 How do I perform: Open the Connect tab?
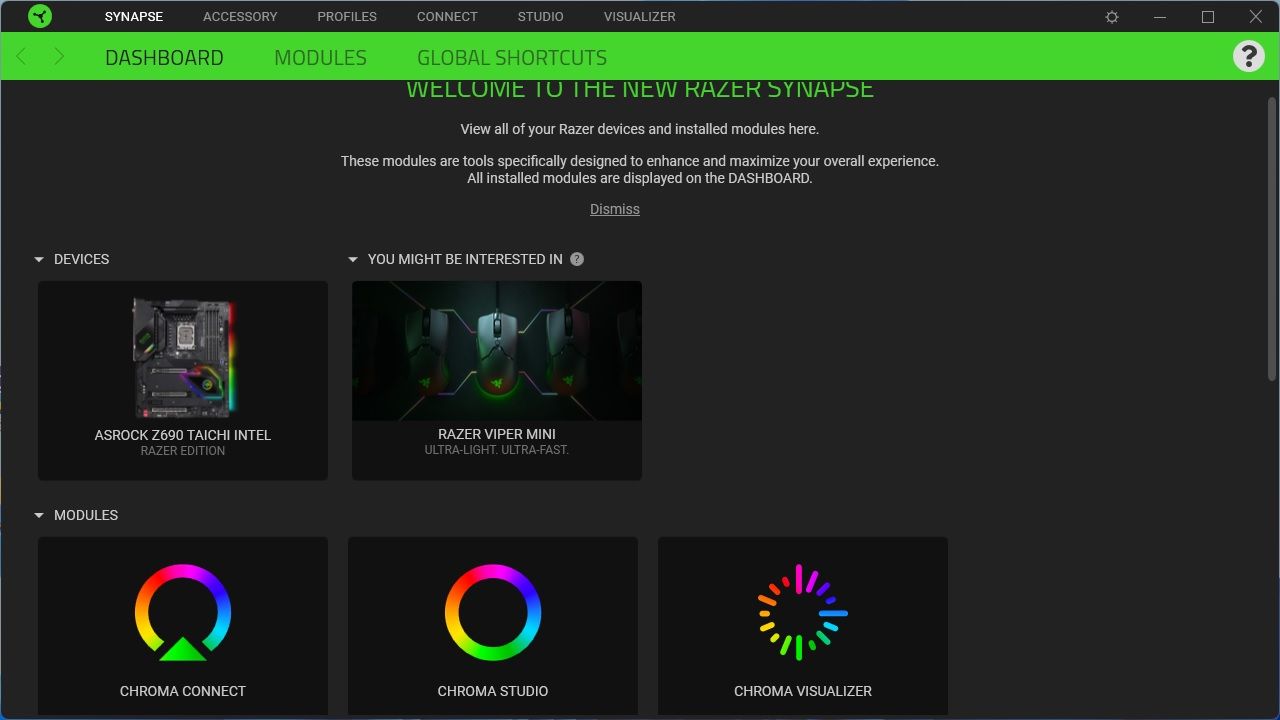[x=447, y=17]
